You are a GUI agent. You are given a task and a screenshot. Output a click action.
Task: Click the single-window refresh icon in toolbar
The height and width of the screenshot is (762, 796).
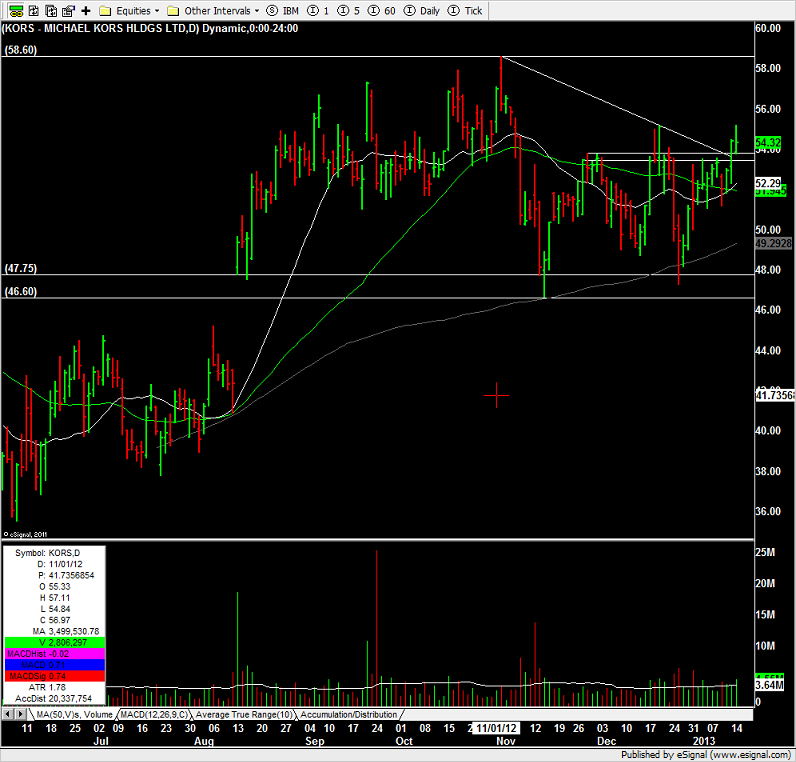(x=34, y=10)
